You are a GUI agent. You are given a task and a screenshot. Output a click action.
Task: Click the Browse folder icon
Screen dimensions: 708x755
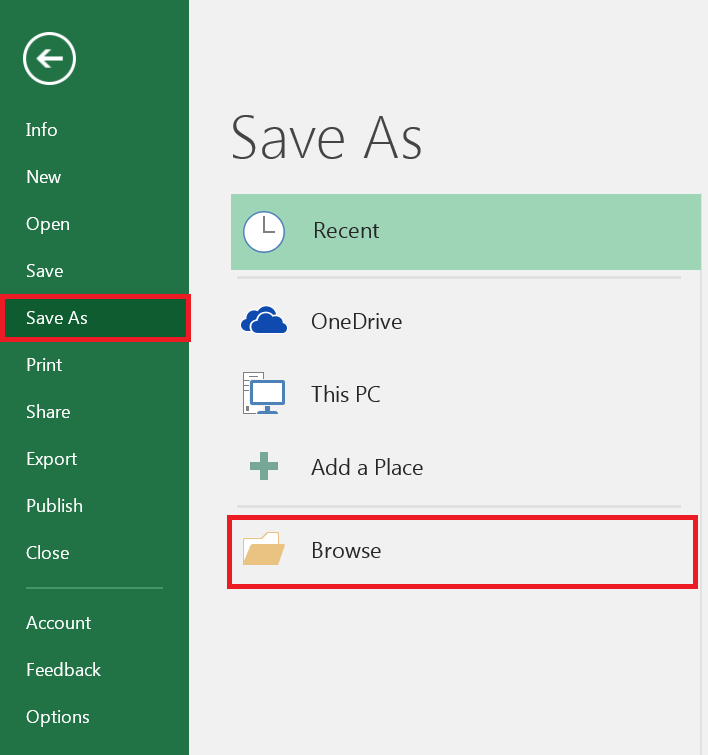tap(264, 550)
